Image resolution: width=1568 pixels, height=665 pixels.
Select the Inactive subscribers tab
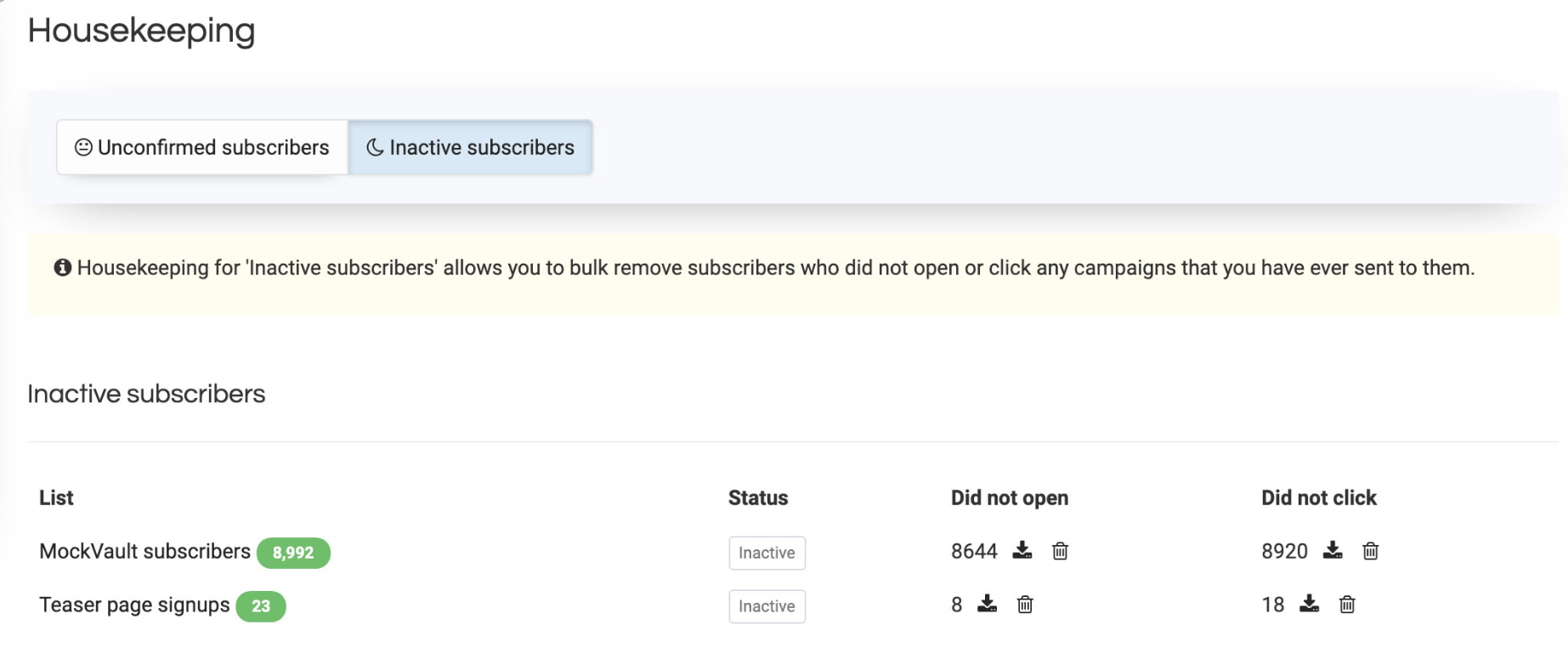470,148
